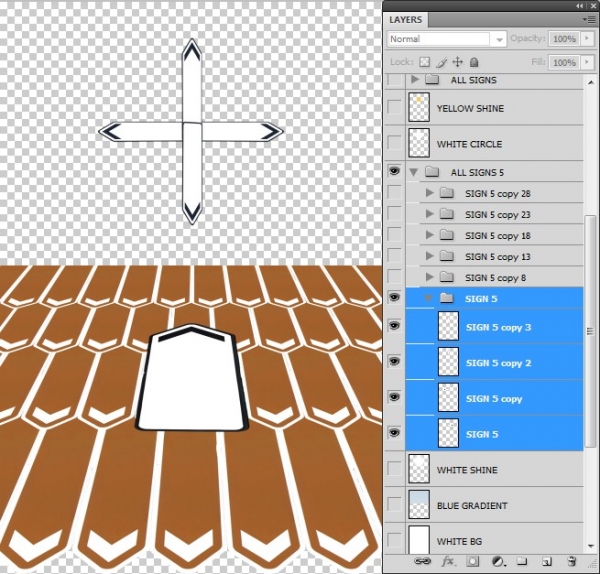Click the SIGN 5 copy 28 folder icon

point(447,192)
